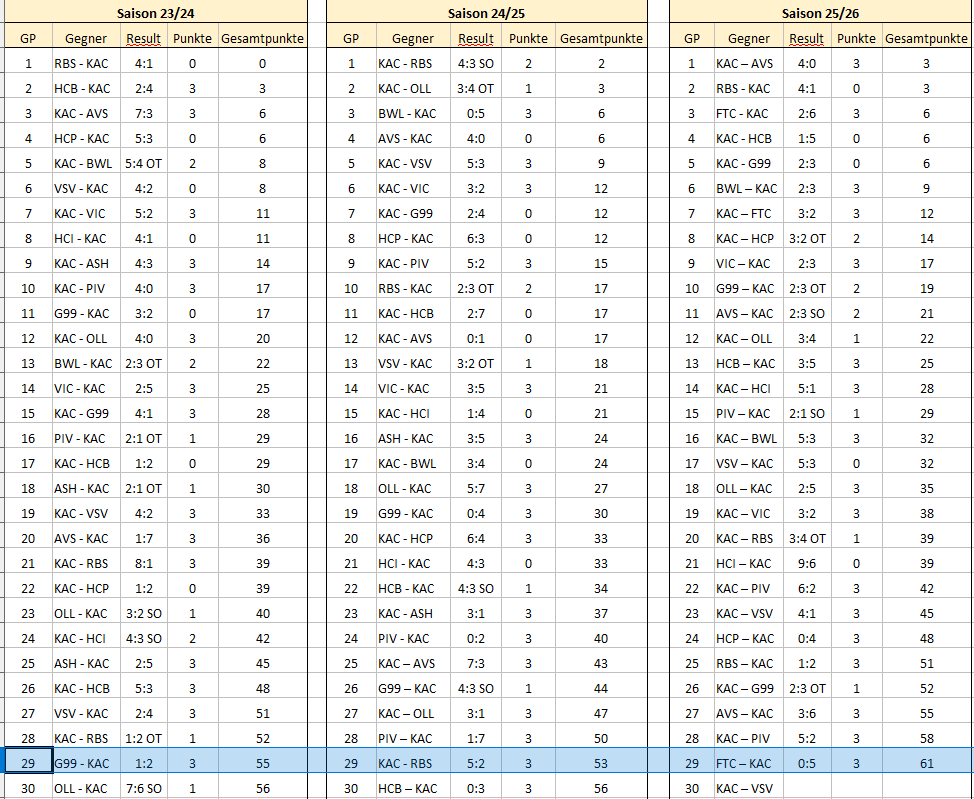This screenshot has height=799, width=974.
Task: Select the Saison 24/25 title cell
Action: point(486,13)
